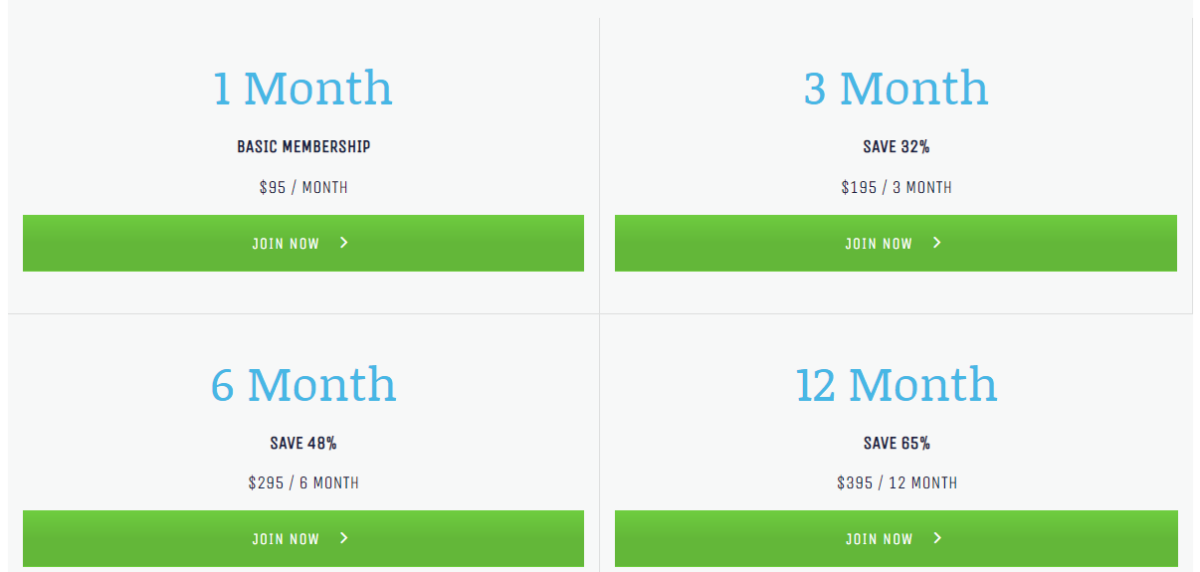Select the '$195 / 3 Month' price

896,187
